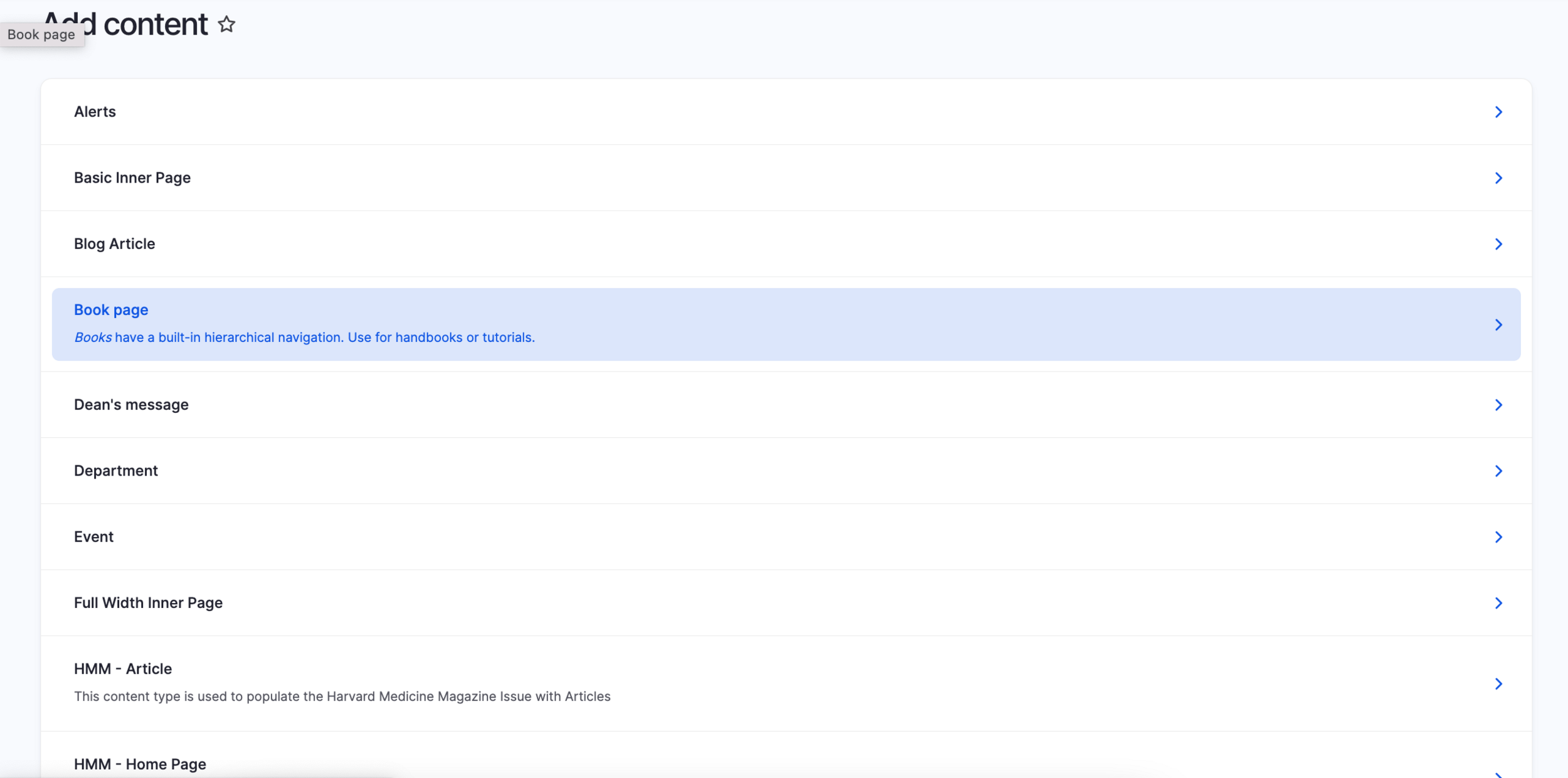Open the Alerts content type
The image size is (1568, 778).
pyautogui.click(x=95, y=112)
